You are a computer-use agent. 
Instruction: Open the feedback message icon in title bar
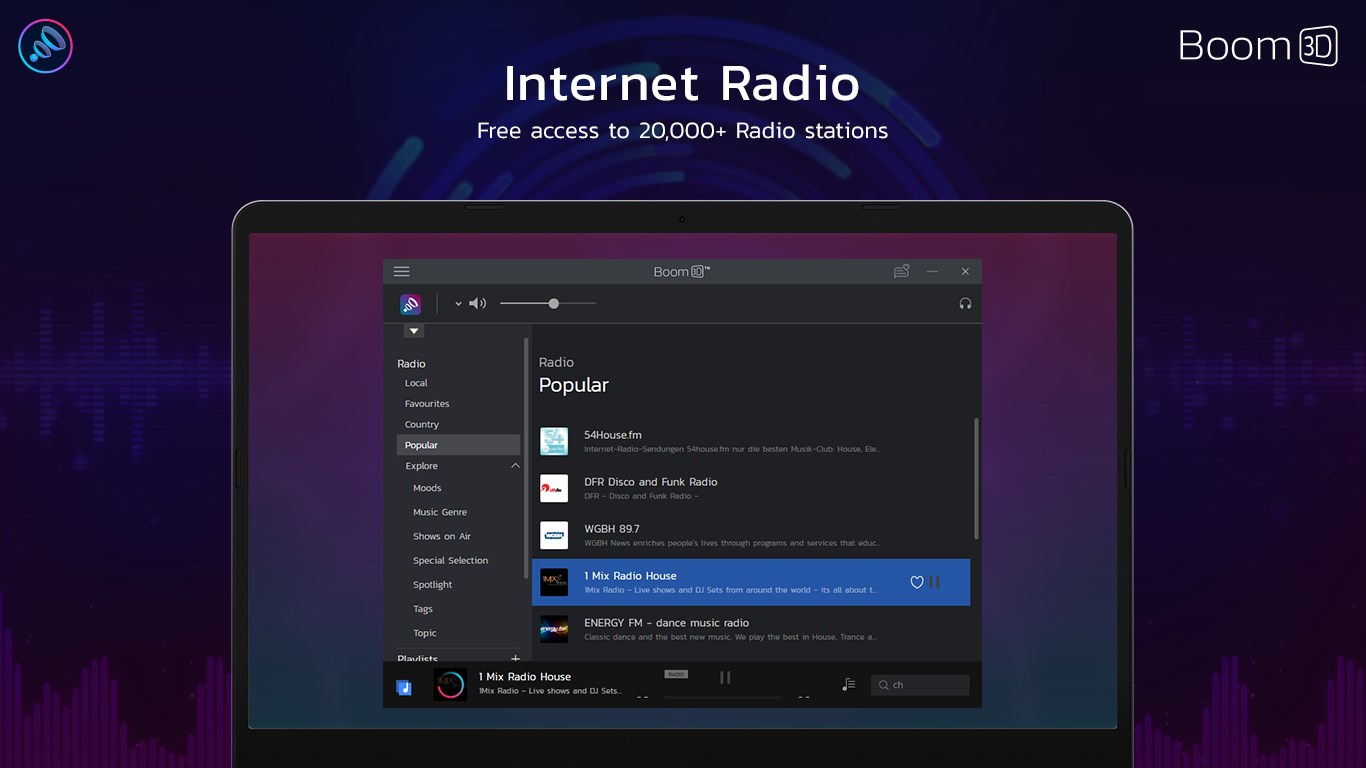coord(901,271)
